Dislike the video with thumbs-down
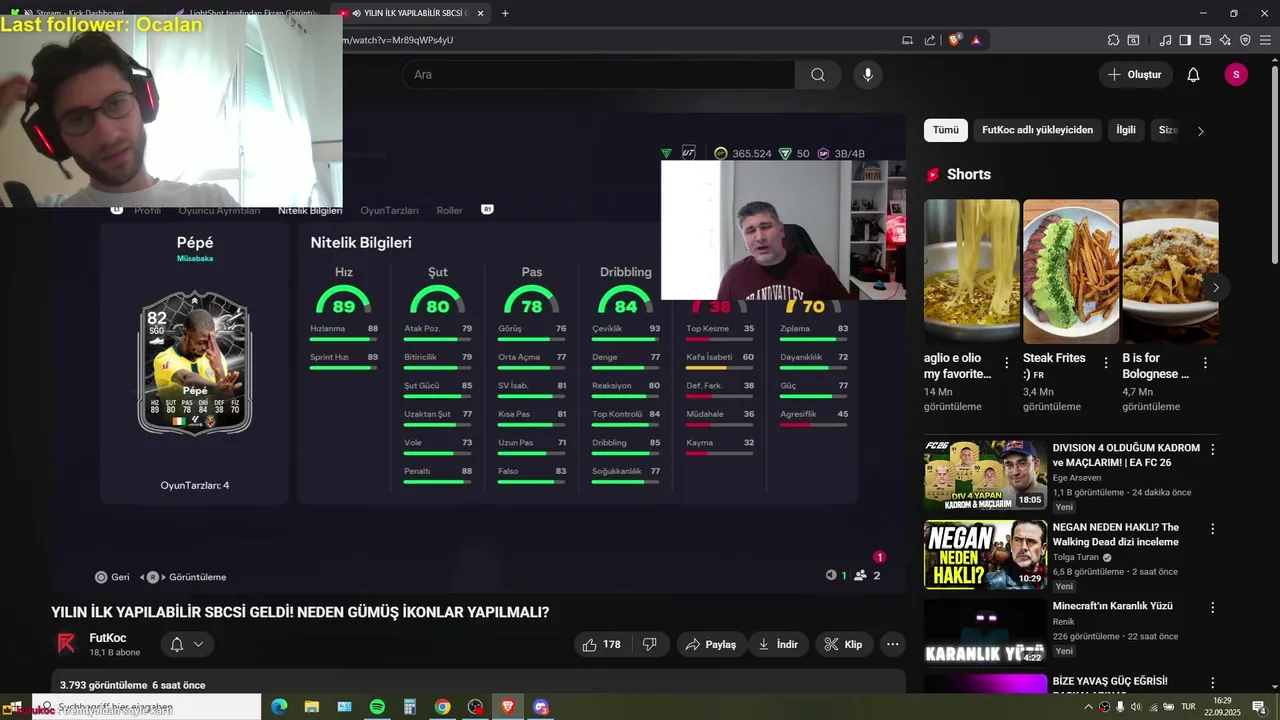Screen dimensions: 1280x720 click(x=649, y=645)
